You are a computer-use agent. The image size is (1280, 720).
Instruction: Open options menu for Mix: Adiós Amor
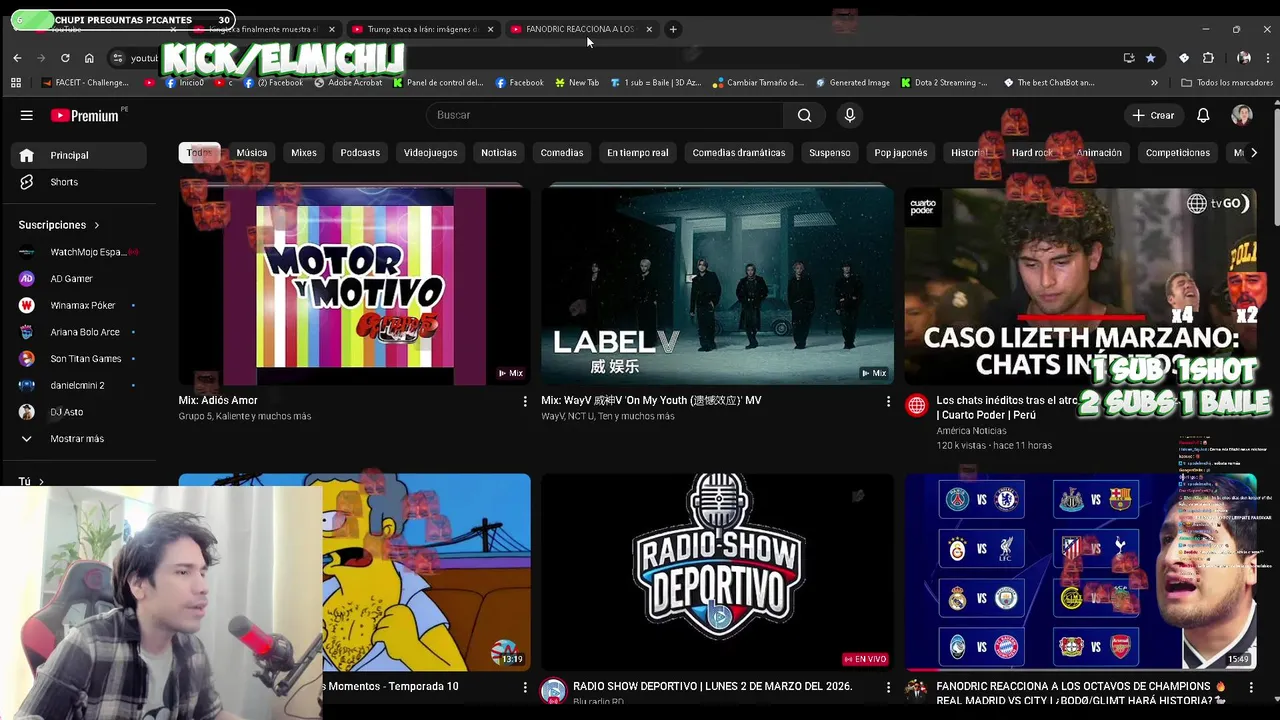coord(525,401)
